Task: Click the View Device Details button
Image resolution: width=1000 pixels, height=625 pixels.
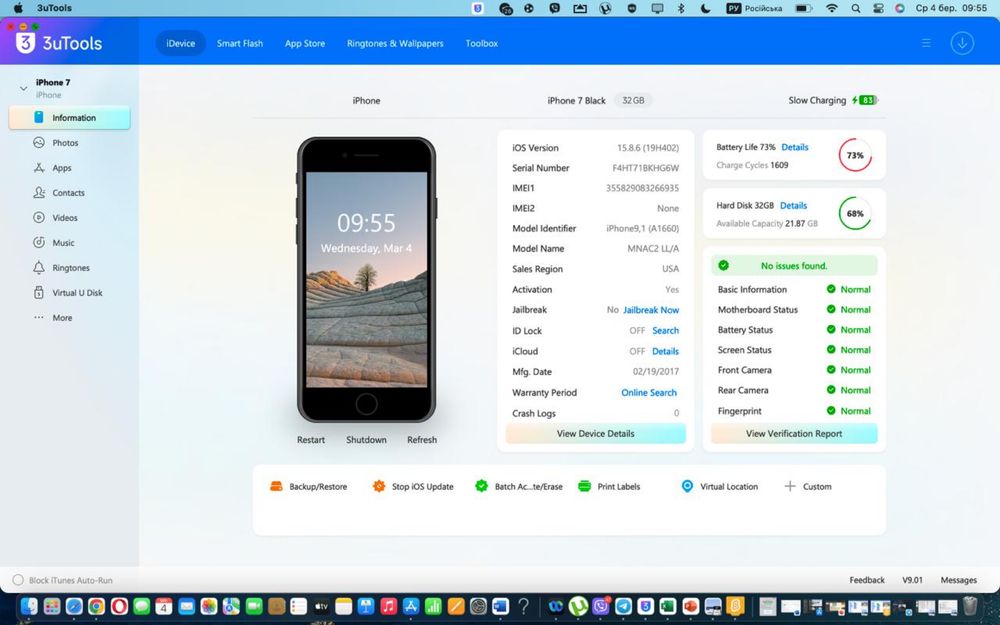Action: pos(596,434)
